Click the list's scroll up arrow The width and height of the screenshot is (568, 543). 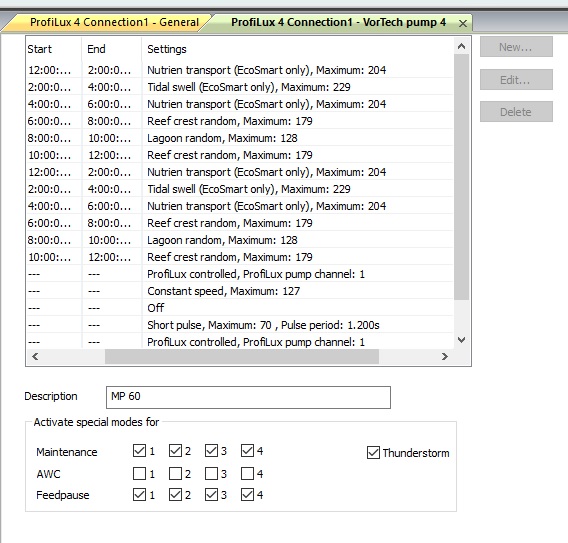(461, 46)
